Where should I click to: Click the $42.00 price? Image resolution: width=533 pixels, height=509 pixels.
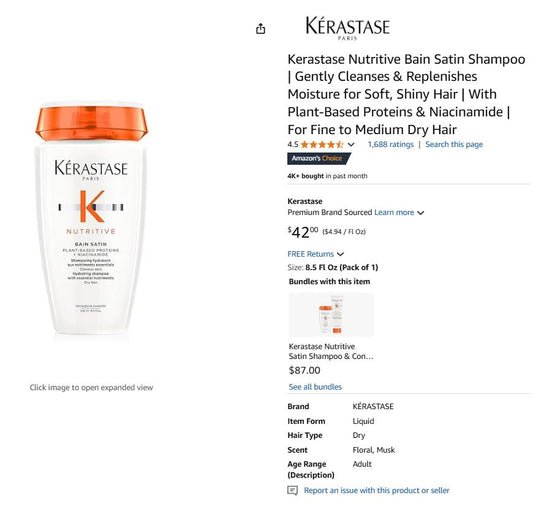[x=303, y=232]
